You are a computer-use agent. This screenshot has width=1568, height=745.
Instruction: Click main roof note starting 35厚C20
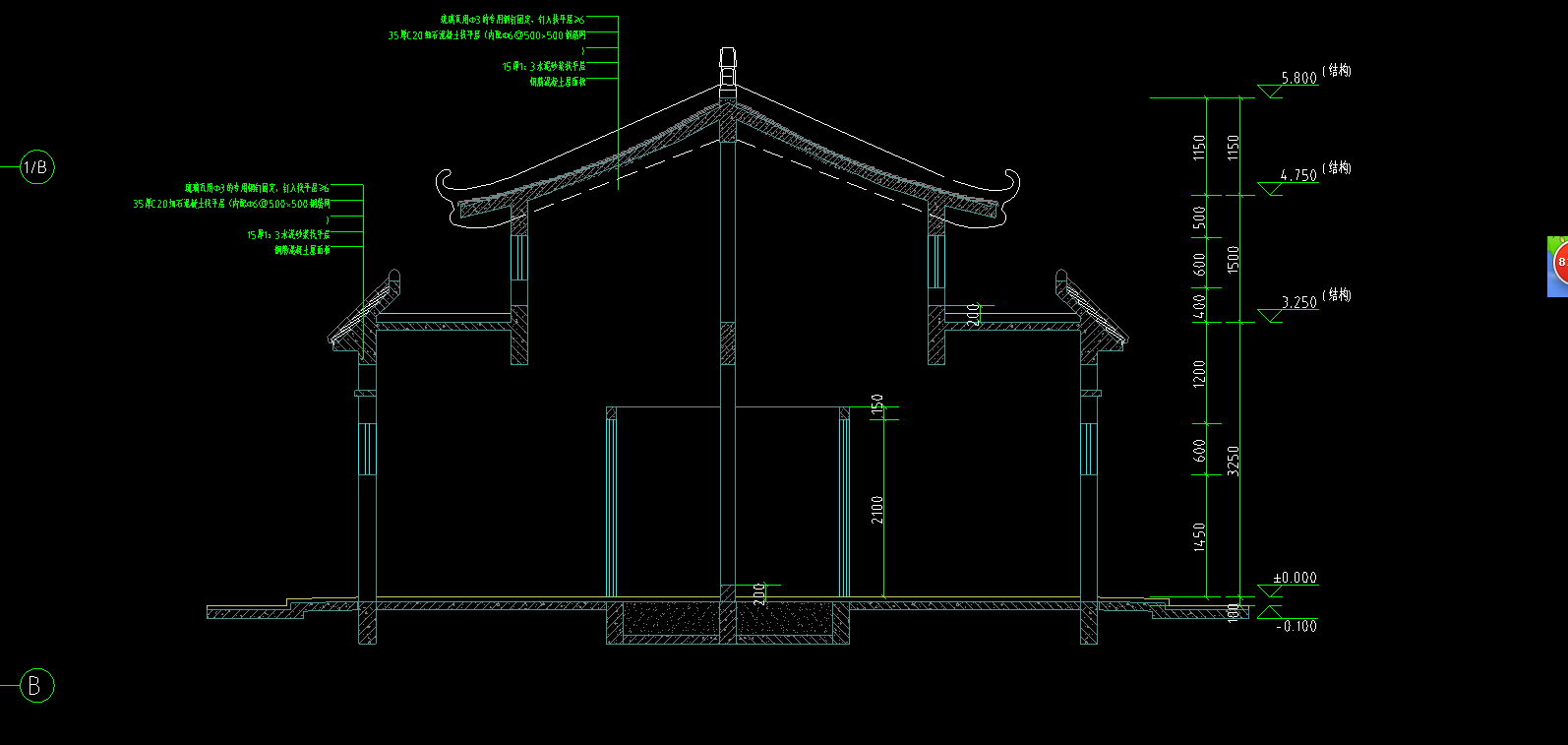tap(487, 34)
